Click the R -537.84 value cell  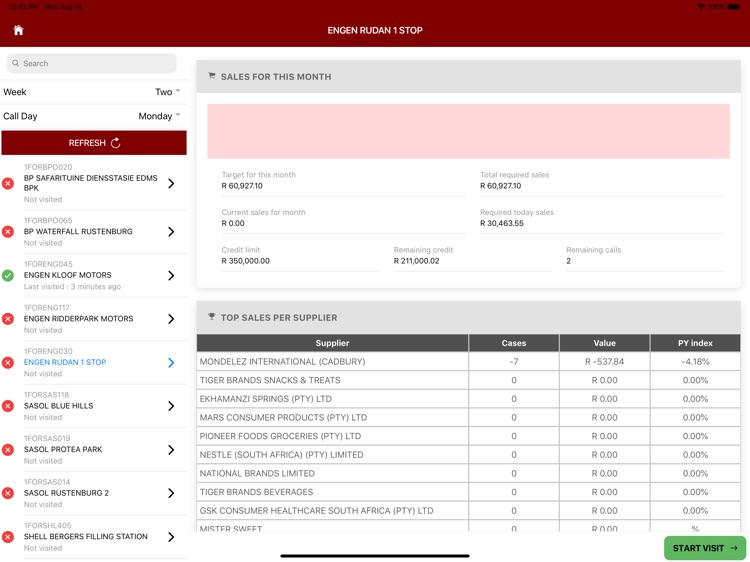click(x=605, y=362)
